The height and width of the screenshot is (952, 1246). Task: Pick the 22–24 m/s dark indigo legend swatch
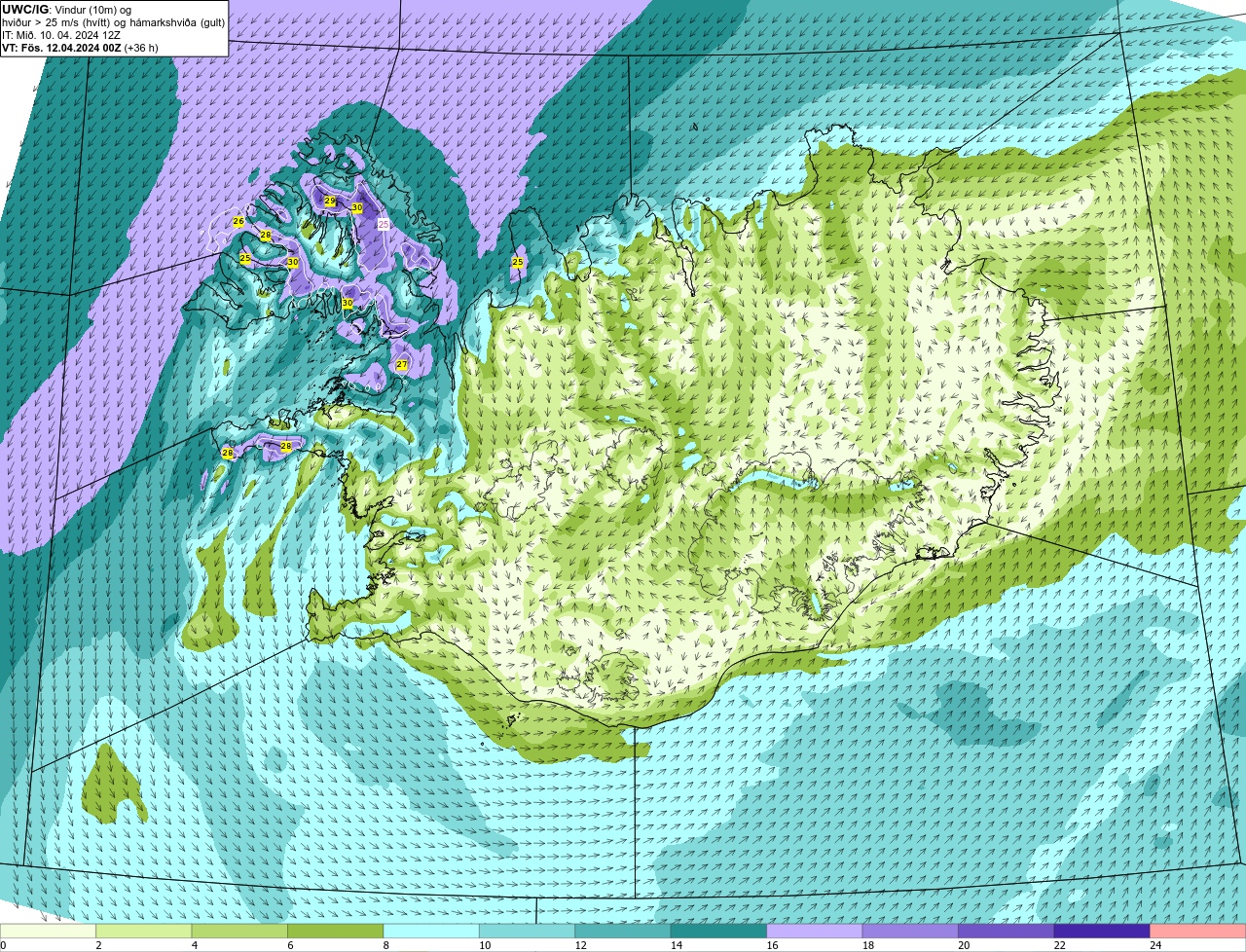[1102, 931]
